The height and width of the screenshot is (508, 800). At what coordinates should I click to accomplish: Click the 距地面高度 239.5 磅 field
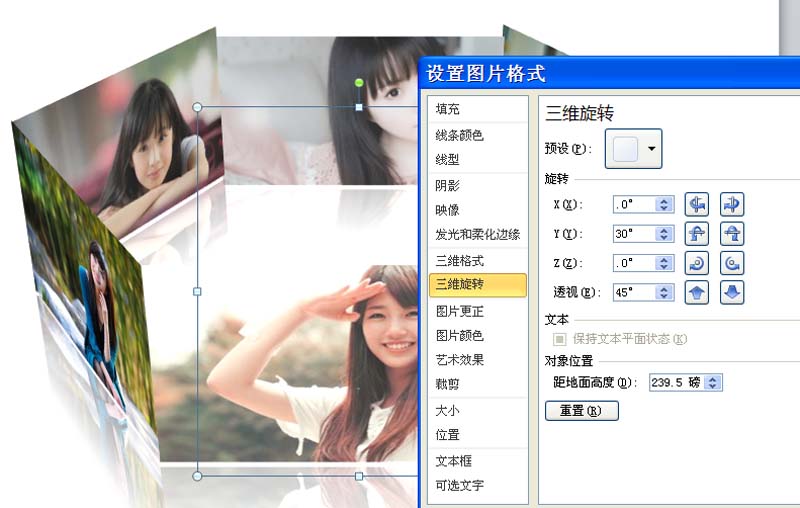[677, 383]
